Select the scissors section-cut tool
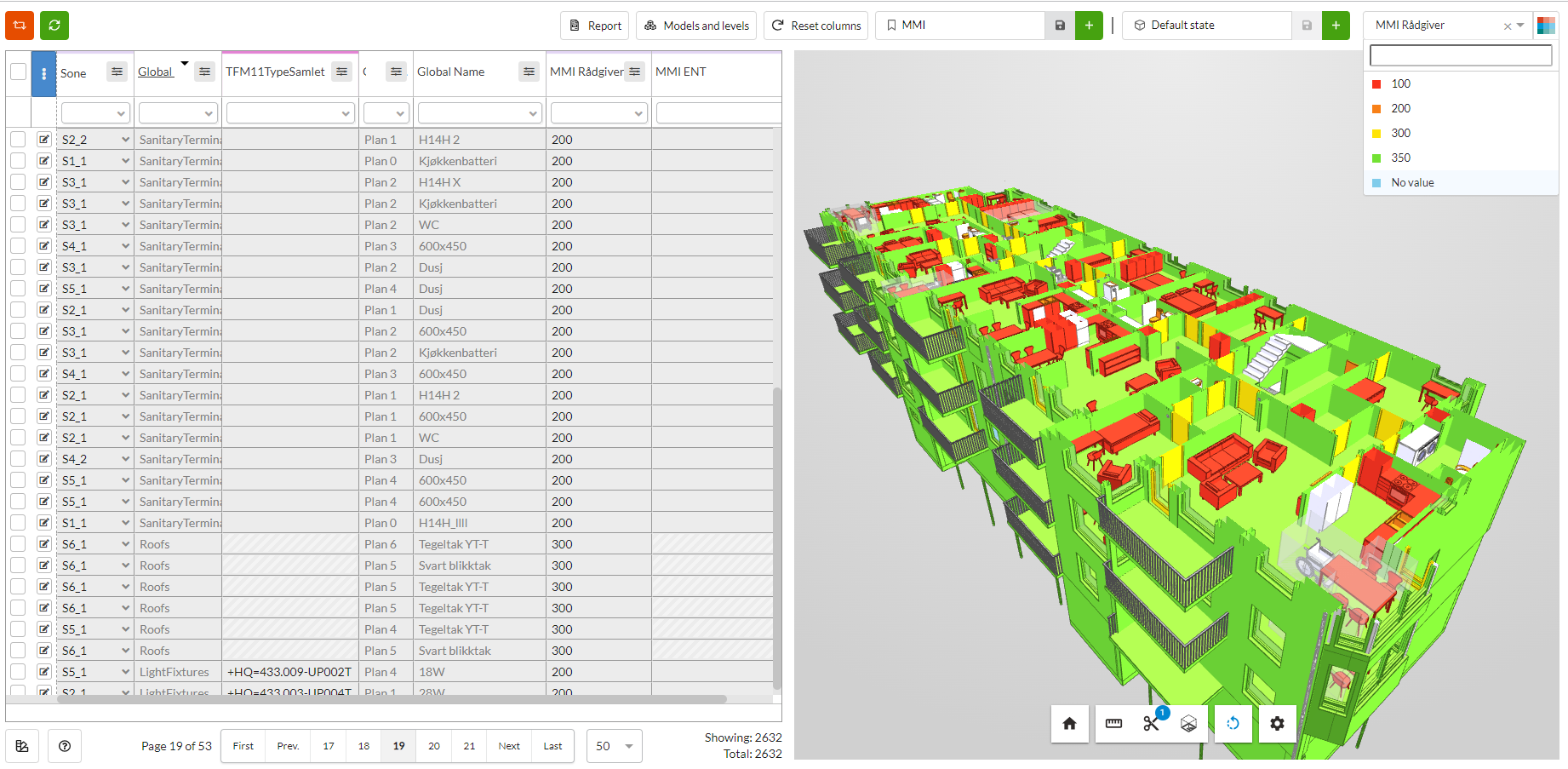The image size is (1568, 769). [1151, 724]
